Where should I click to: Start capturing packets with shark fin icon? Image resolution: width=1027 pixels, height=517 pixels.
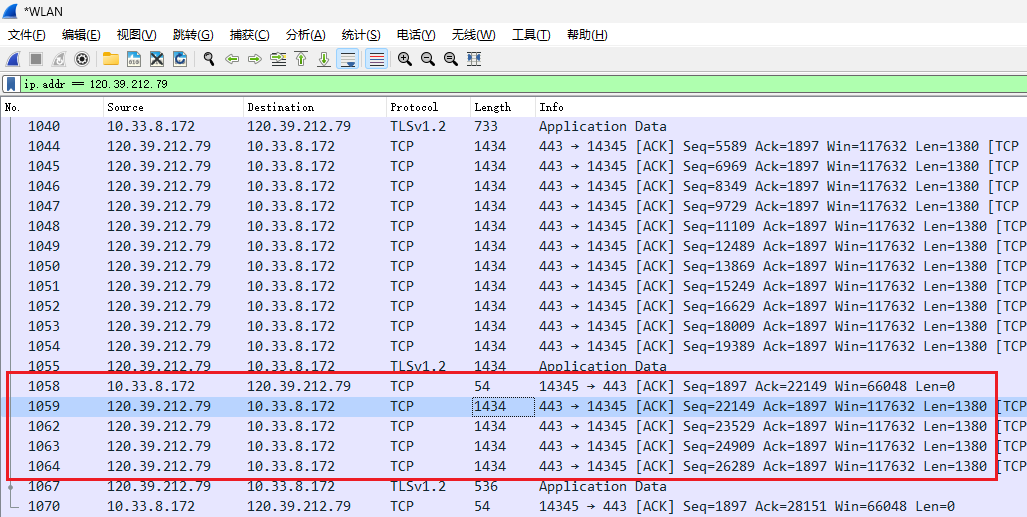pyautogui.click(x=12, y=59)
